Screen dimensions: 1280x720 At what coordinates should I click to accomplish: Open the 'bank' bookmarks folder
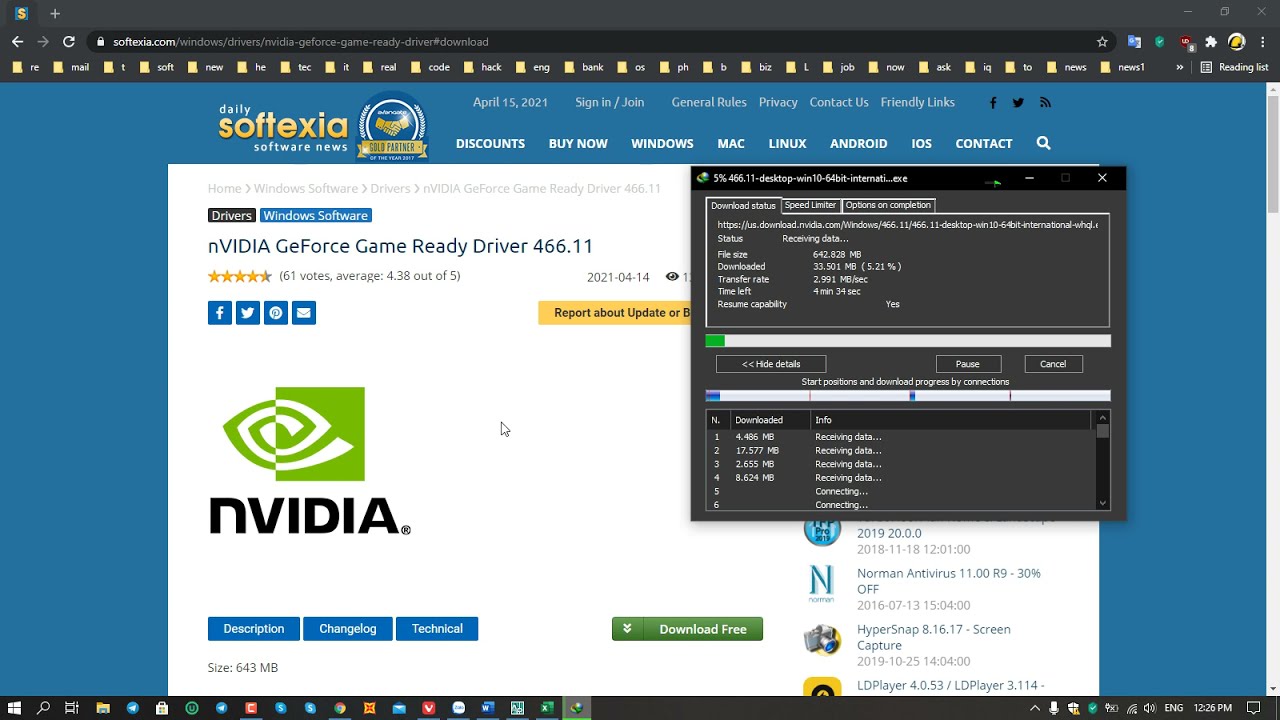584,67
